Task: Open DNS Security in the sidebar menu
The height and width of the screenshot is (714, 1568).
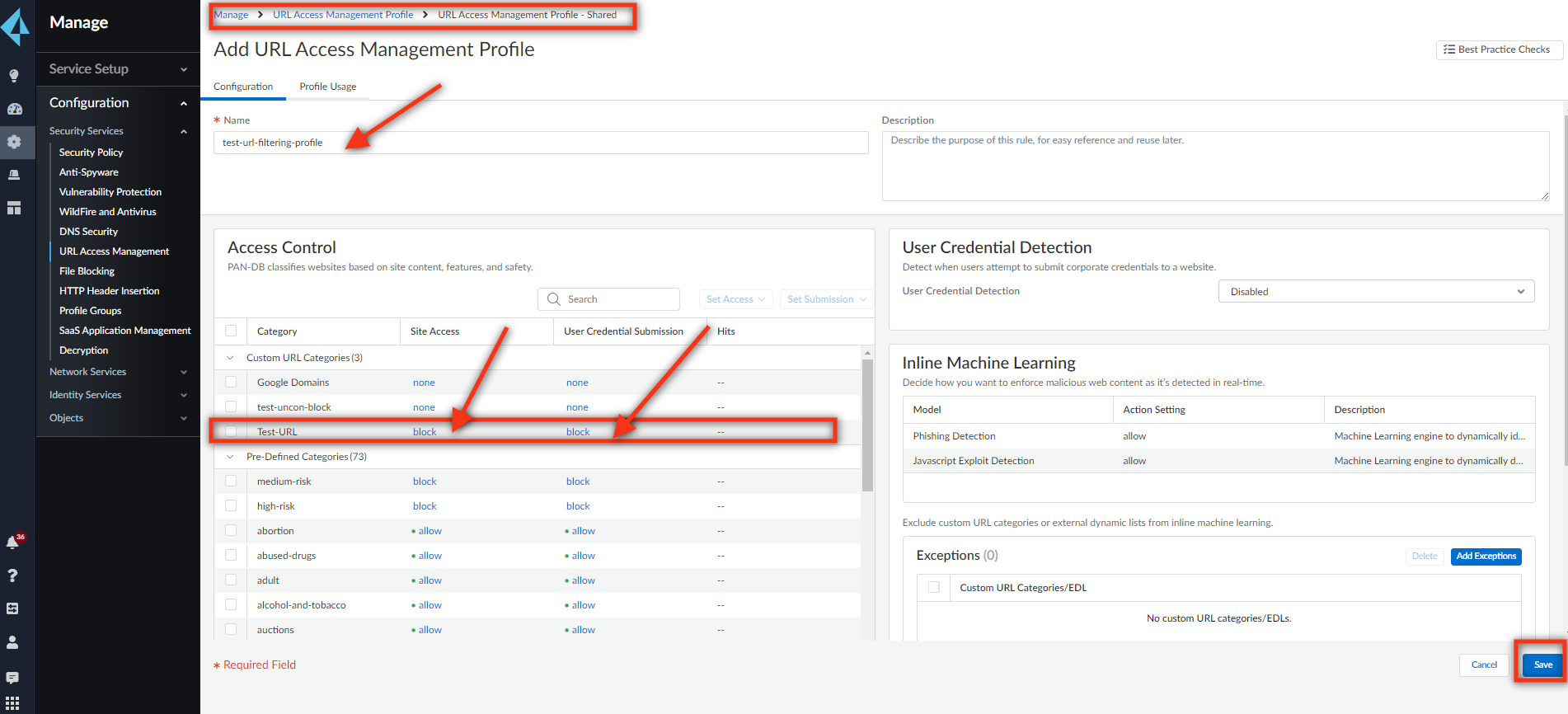Action: coord(88,232)
